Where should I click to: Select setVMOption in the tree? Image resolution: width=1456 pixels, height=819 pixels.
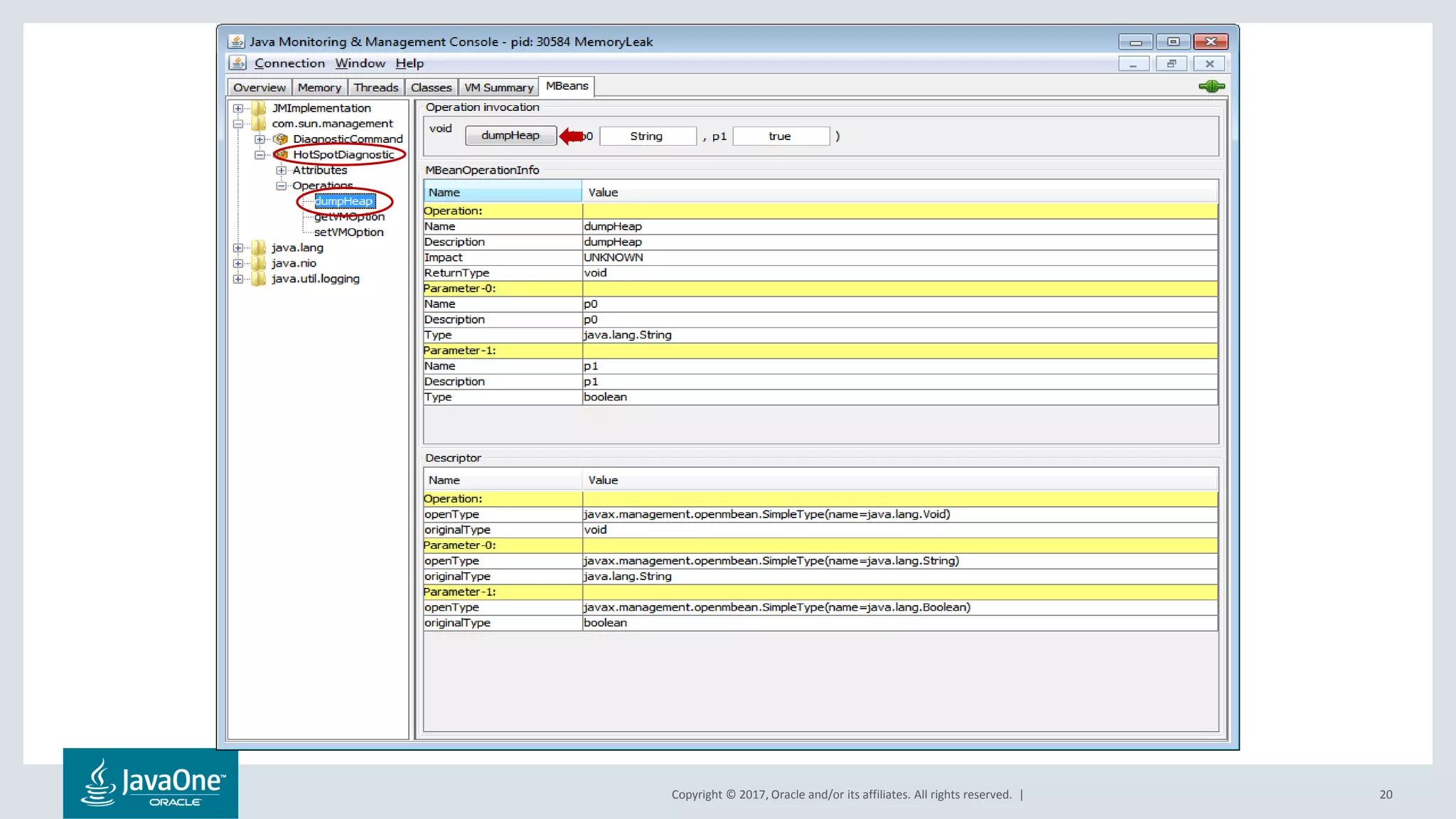click(349, 232)
